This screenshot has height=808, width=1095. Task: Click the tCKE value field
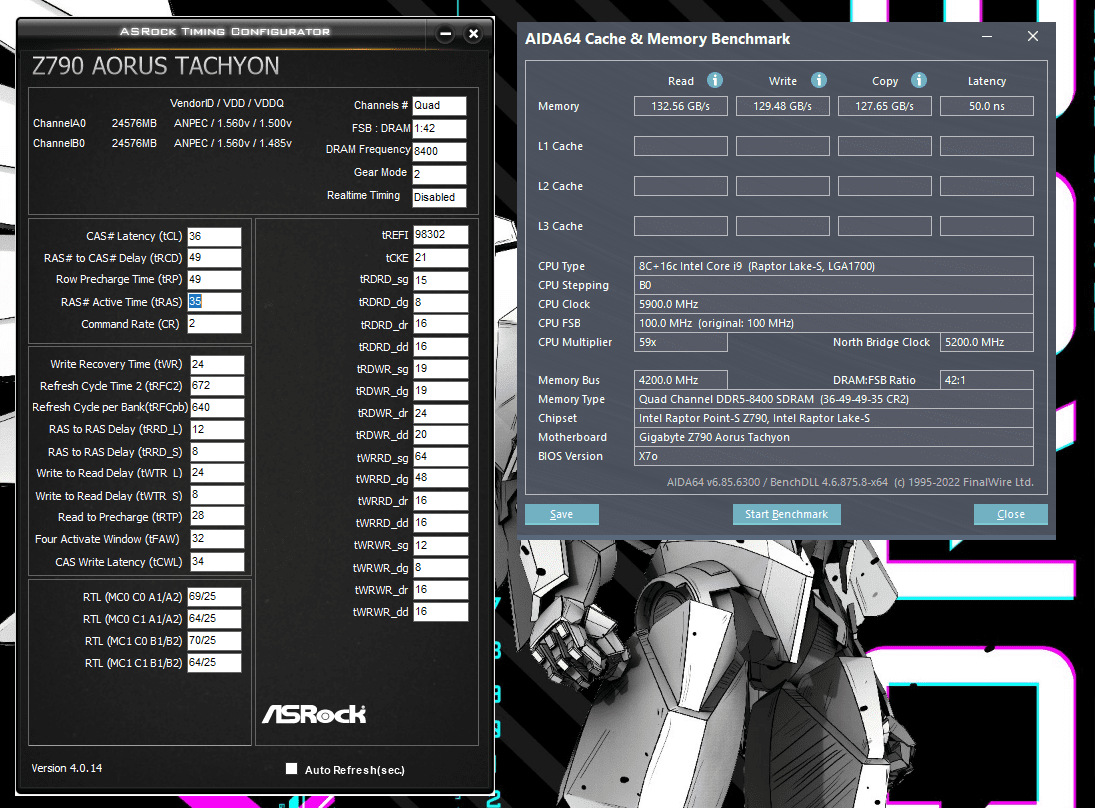click(x=441, y=258)
